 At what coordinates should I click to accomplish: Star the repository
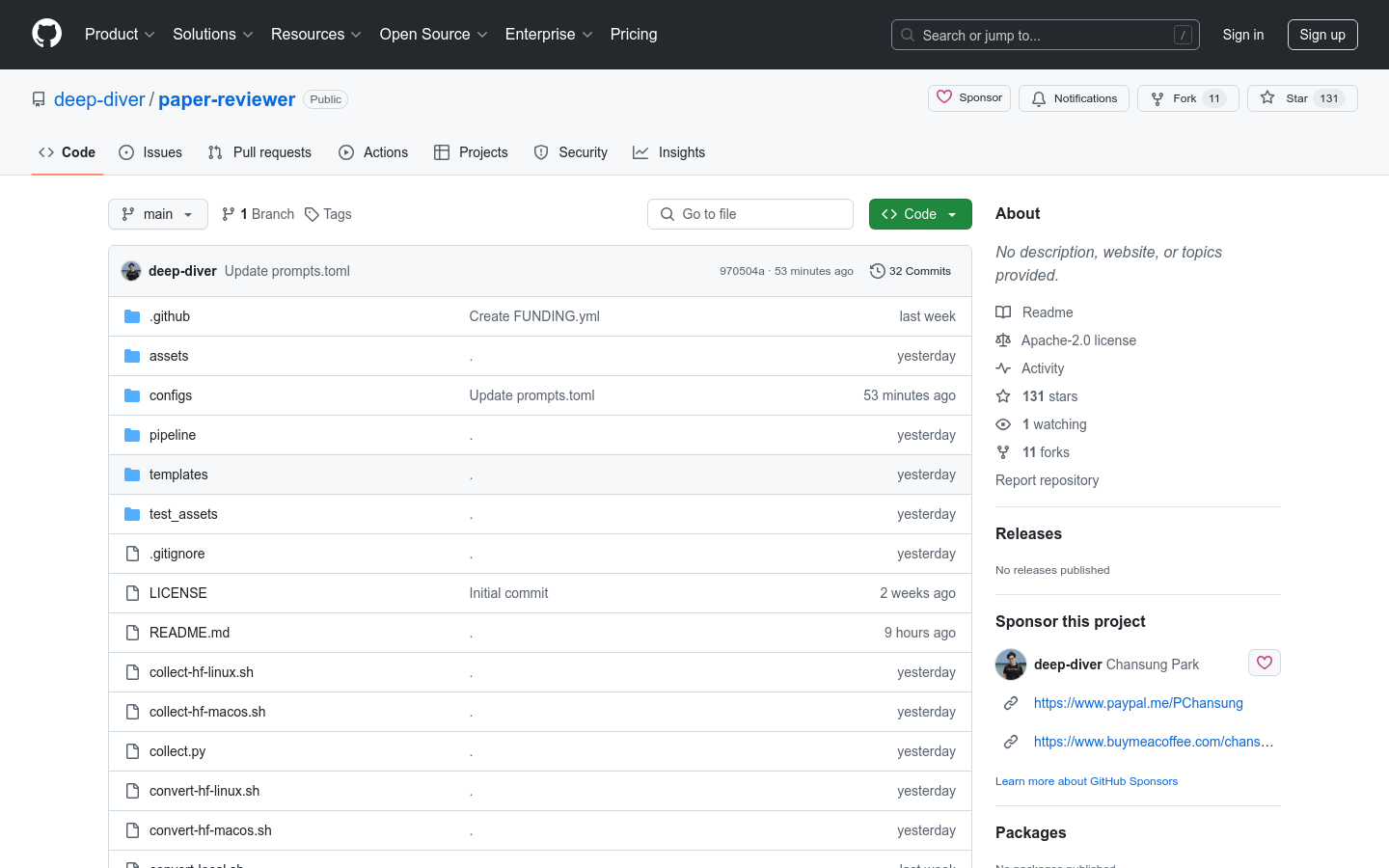tap(1302, 98)
